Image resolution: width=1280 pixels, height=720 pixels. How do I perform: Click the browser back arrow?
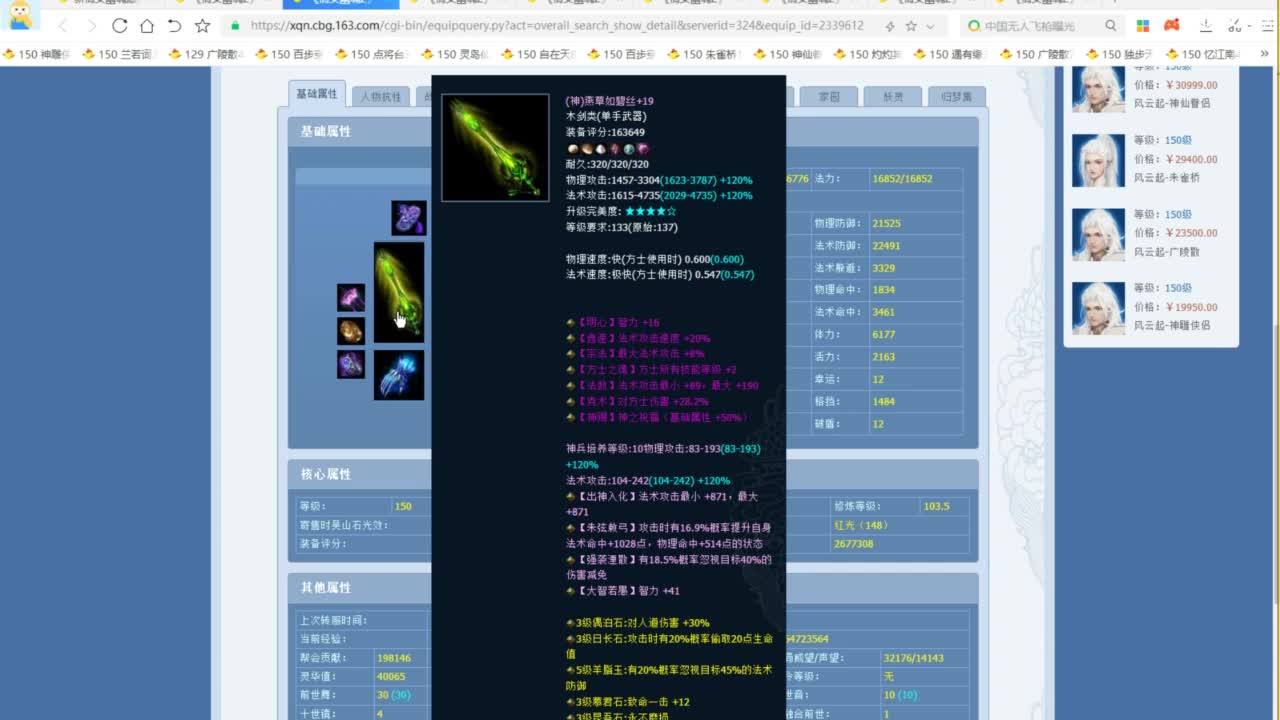pyautogui.click(x=65, y=26)
